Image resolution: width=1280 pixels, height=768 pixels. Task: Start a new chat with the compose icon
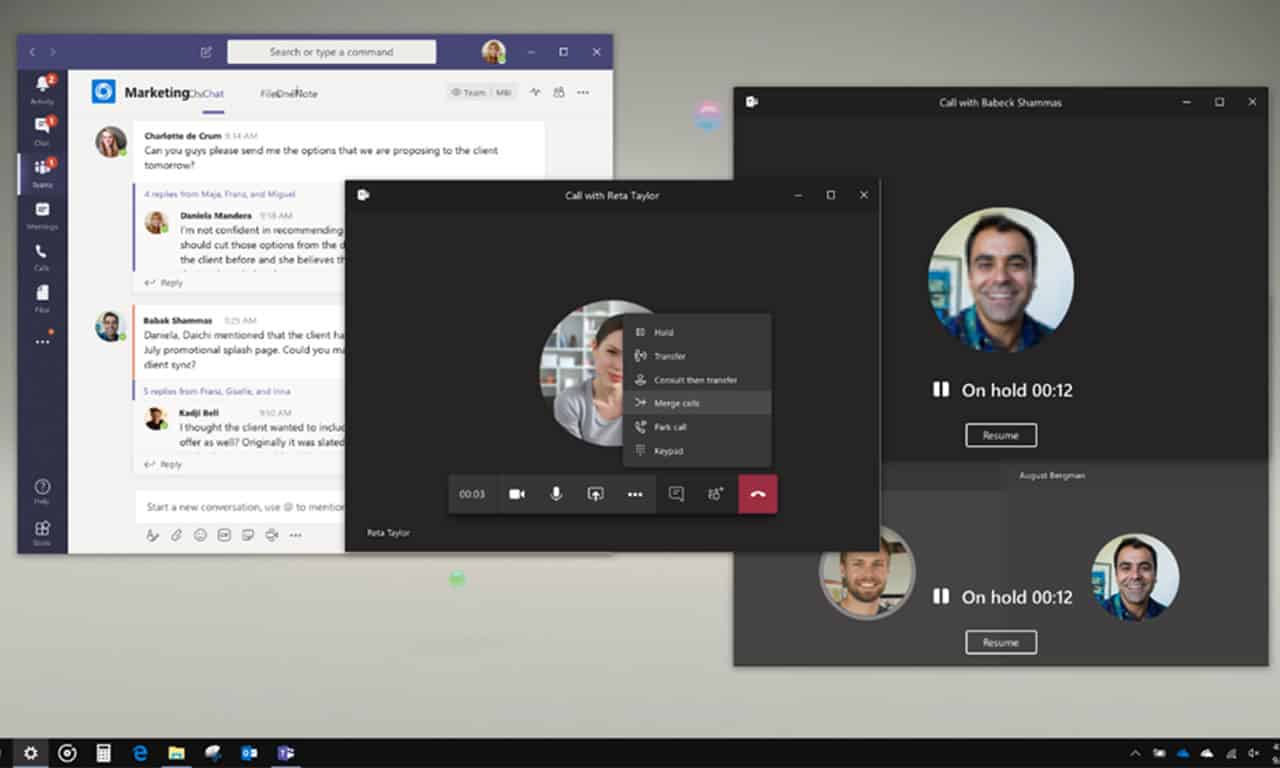click(206, 52)
